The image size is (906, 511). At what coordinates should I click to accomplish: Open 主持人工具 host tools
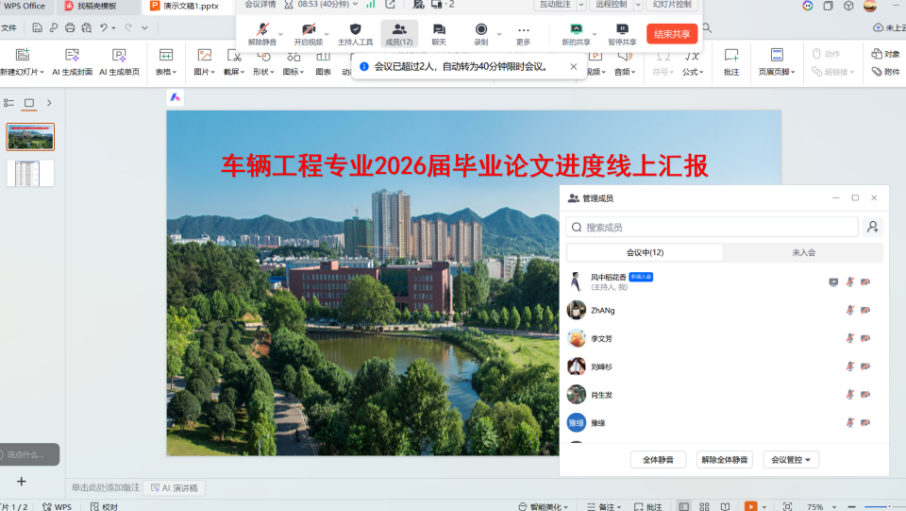click(355, 33)
